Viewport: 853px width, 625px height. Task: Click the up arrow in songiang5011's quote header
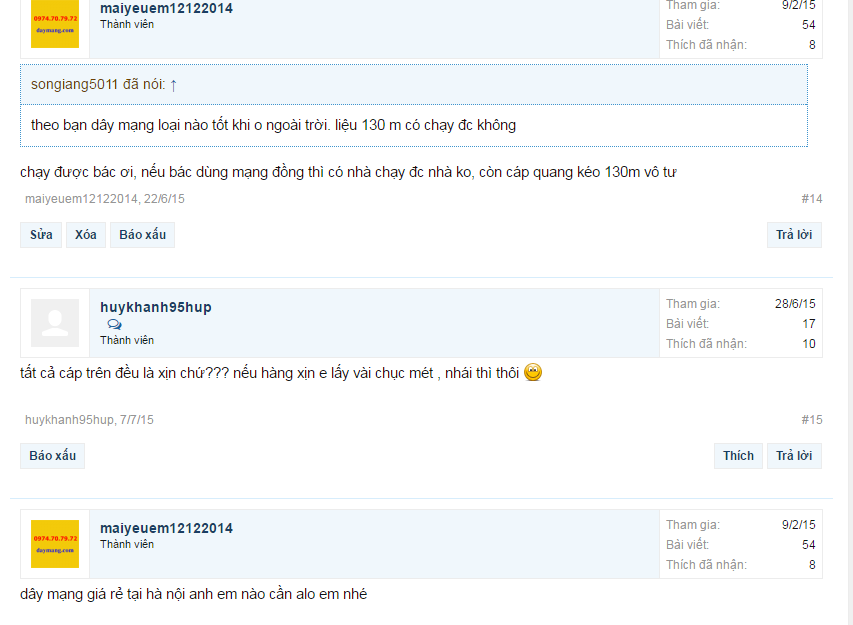(173, 85)
